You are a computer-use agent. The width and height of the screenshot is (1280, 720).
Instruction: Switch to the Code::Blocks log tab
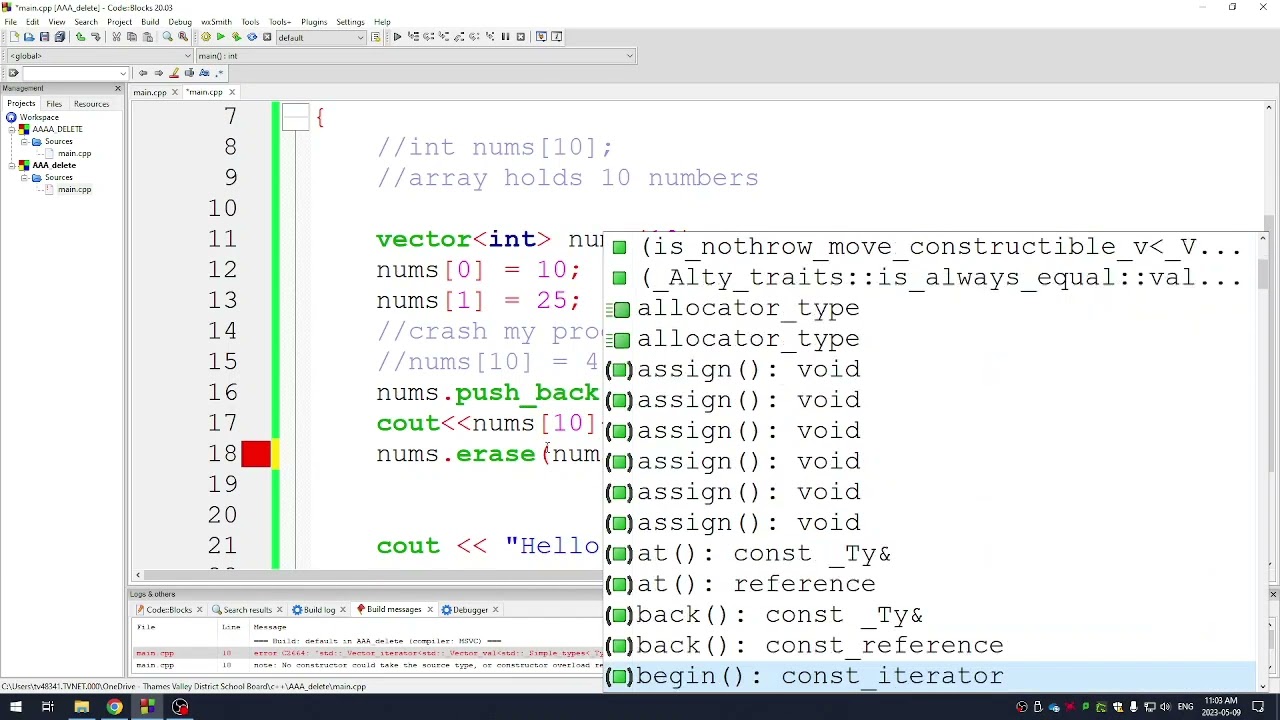[x=169, y=610]
